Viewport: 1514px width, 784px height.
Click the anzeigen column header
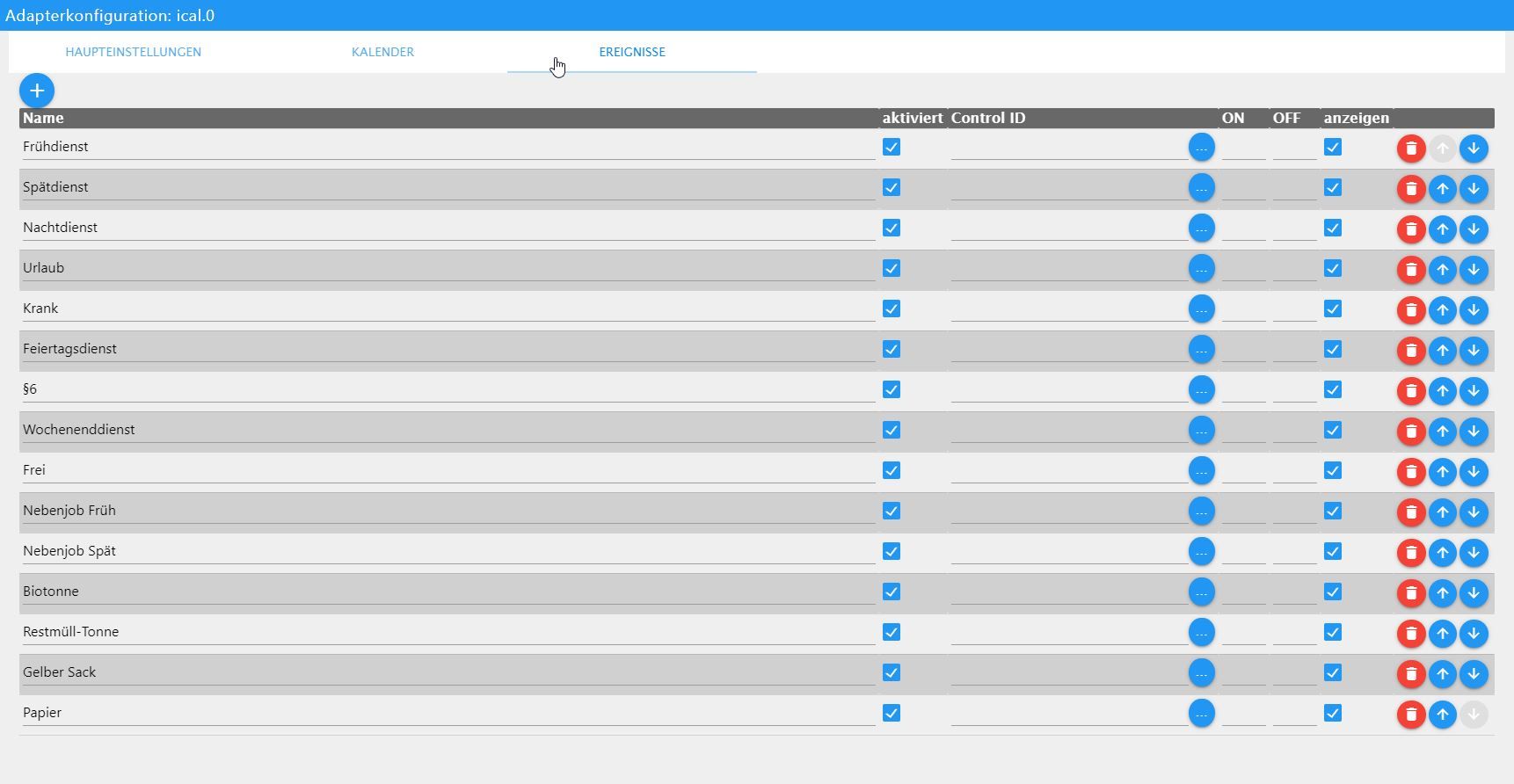tap(1357, 118)
